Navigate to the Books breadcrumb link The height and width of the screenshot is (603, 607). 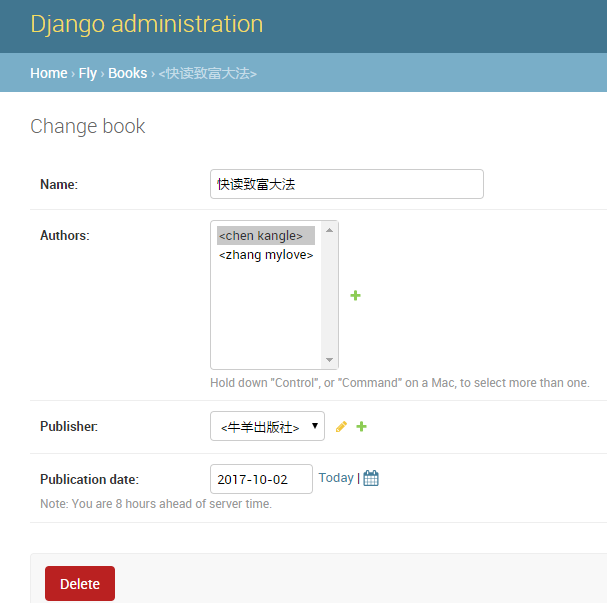point(127,73)
